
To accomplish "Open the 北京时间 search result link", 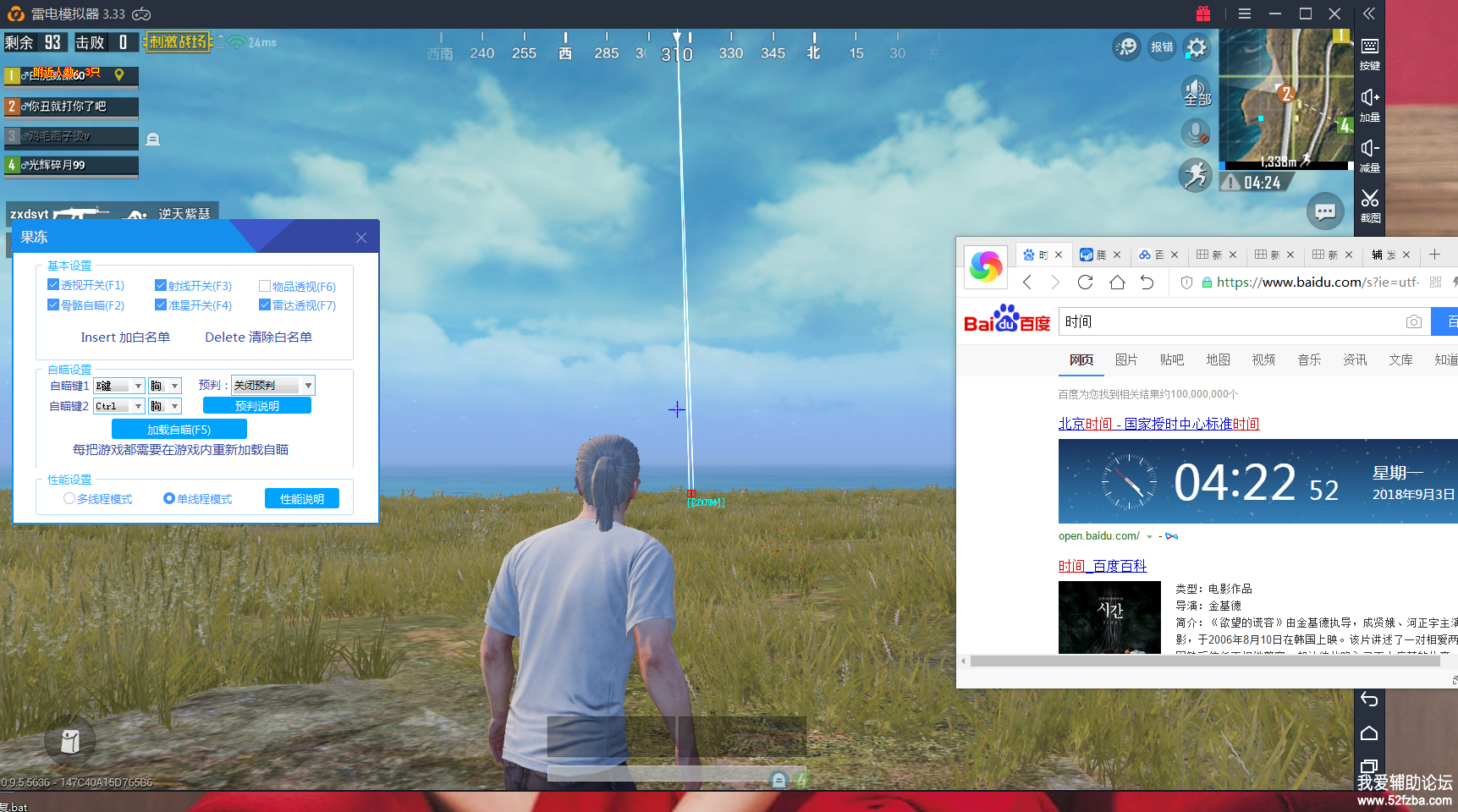I will pyautogui.click(x=1158, y=424).
